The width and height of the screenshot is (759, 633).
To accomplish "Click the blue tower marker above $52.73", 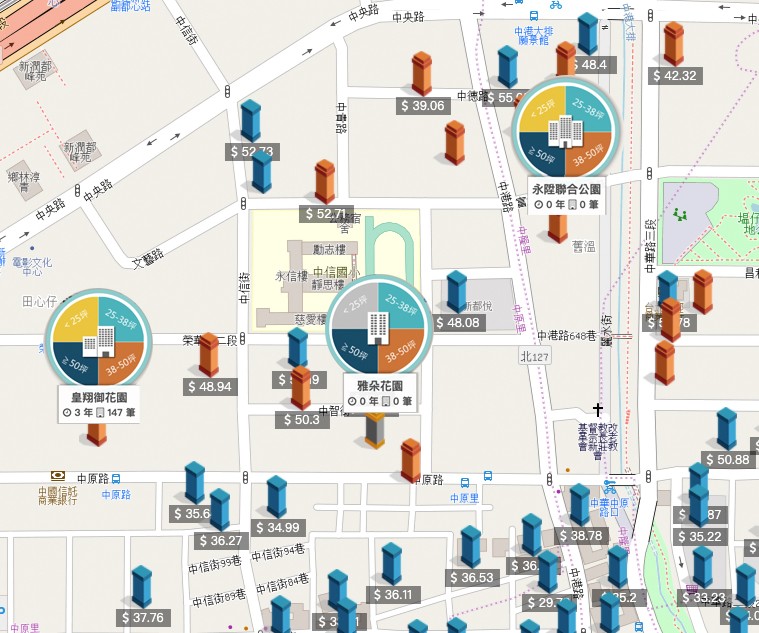I will pyautogui.click(x=251, y=121).
